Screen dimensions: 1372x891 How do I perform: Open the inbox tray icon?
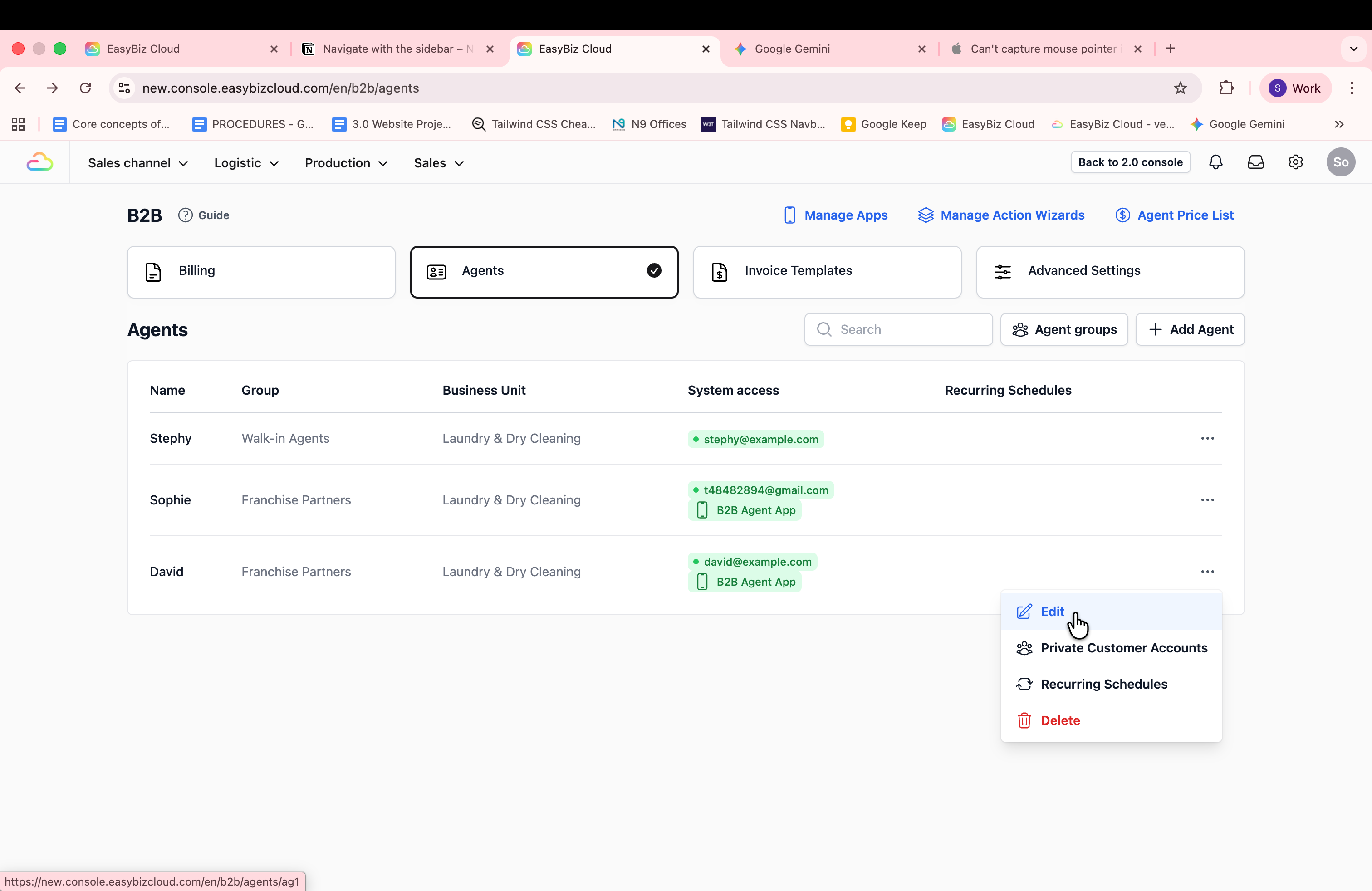1255,162
